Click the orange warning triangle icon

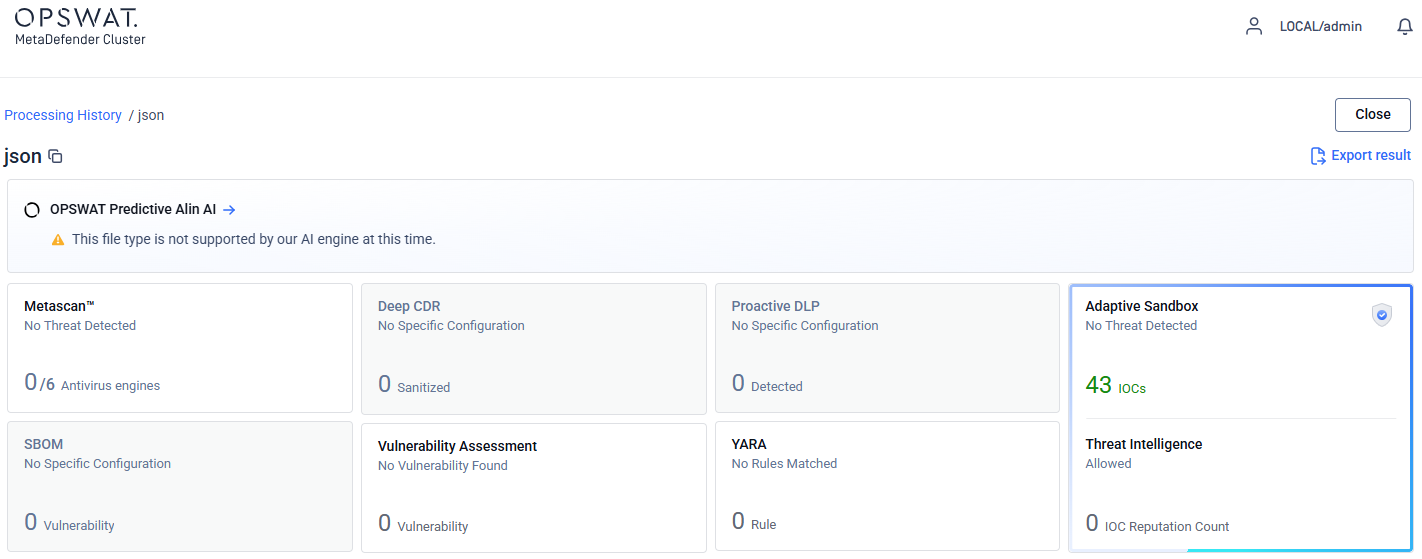[58, 240]
